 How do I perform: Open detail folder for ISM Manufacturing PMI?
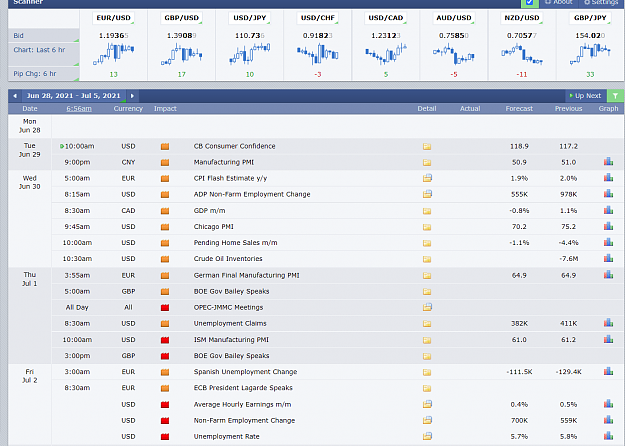[427, 340]
